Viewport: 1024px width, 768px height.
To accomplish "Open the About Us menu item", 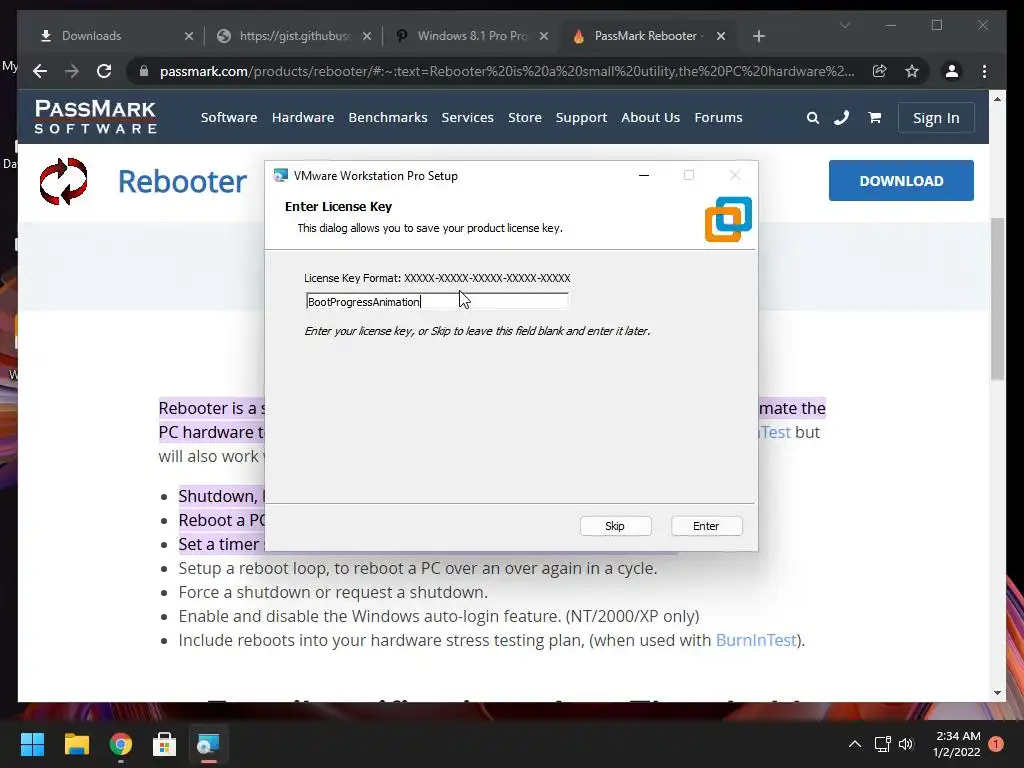I will tap(650, 118).
